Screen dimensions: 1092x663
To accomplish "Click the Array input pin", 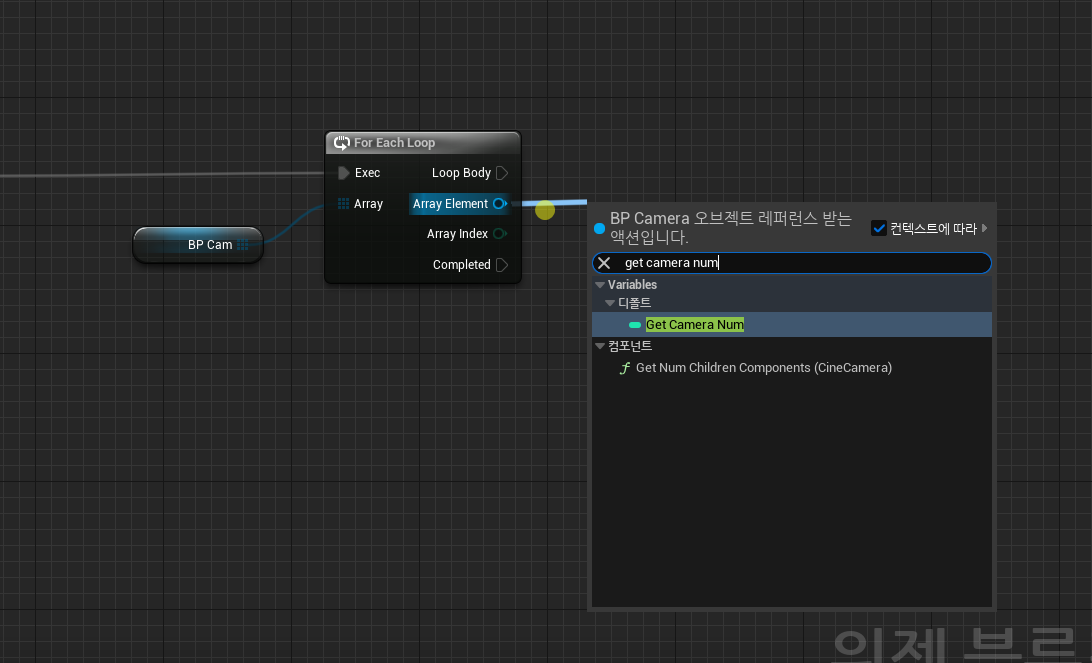I will (x=343, y=203).
